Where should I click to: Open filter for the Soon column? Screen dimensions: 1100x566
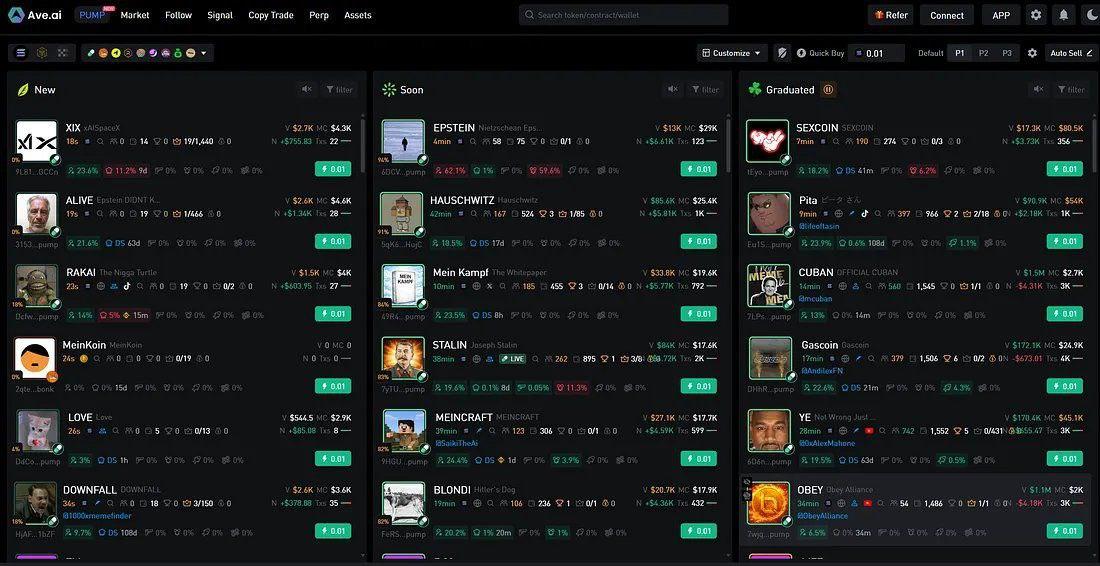point(705,89)
